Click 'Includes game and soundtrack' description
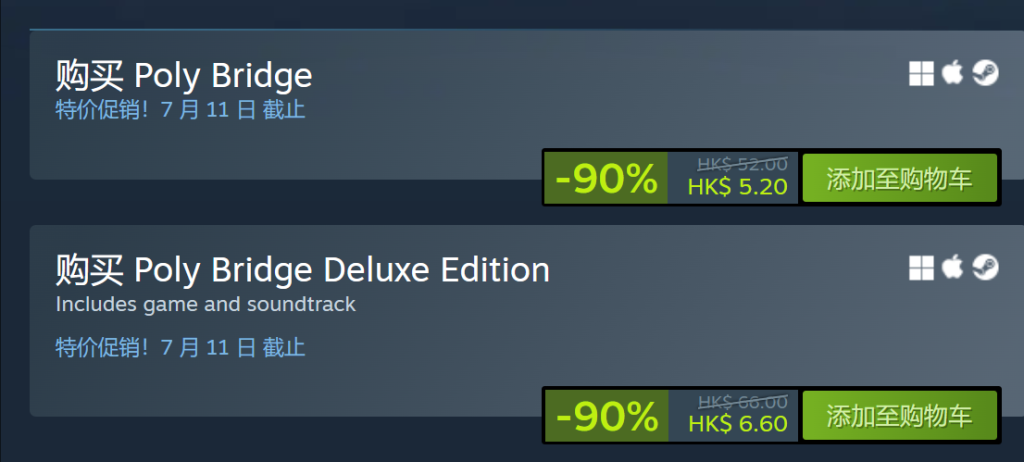1024x462 pixels. point(206,305)
